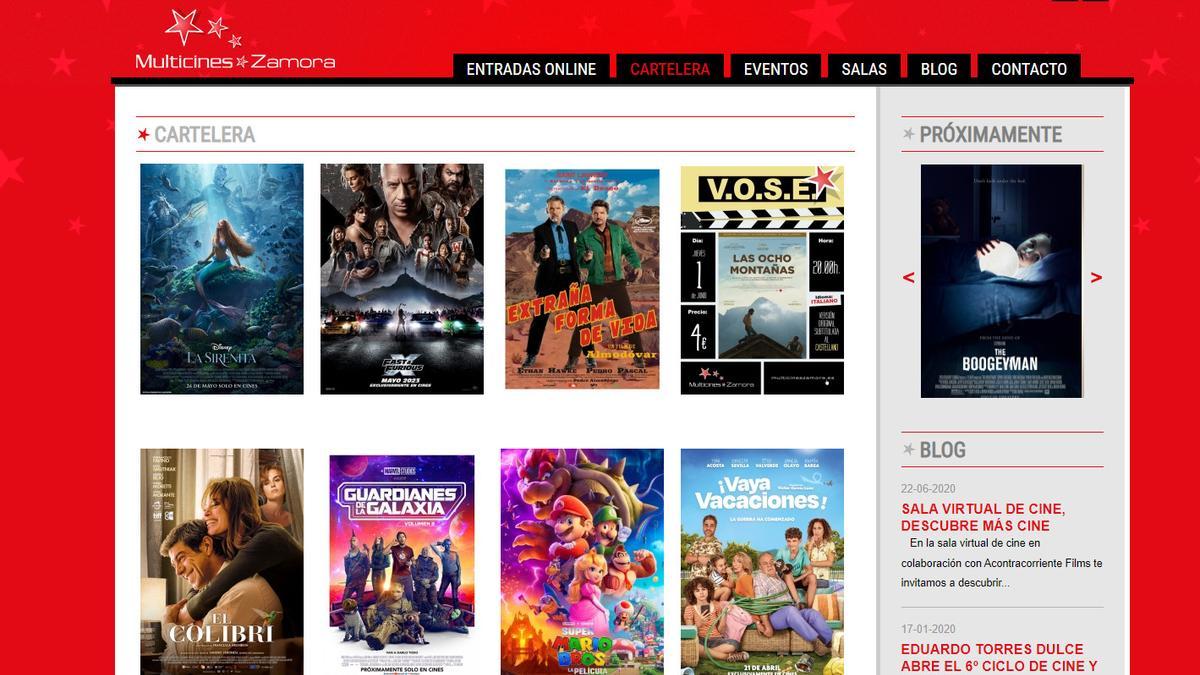The image size is (1200, 675).
Task: Navigate to the Salas page
Action: tap(864, 69)
